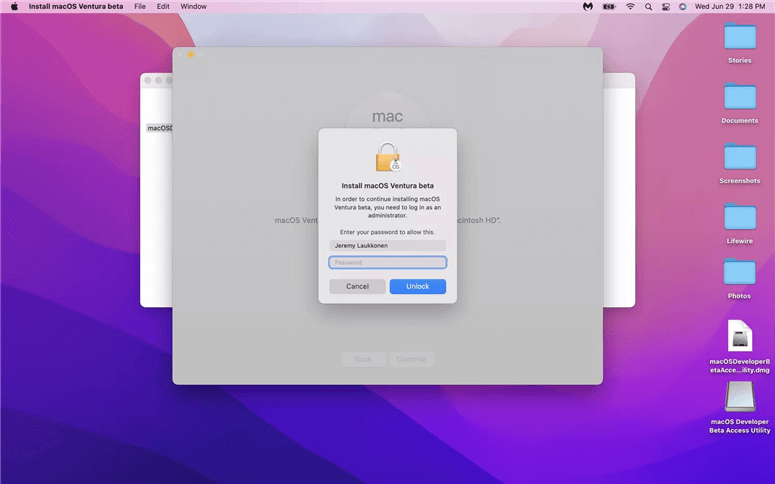Open Install macOS Ventura beta app menu

pyautogui.click(x=76, y=6)
